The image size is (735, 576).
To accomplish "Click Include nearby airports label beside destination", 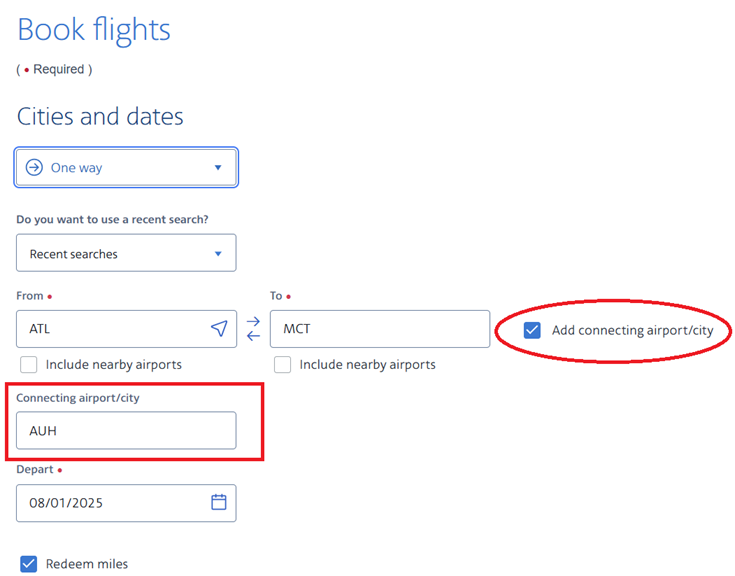I will [x=368, y=365].
